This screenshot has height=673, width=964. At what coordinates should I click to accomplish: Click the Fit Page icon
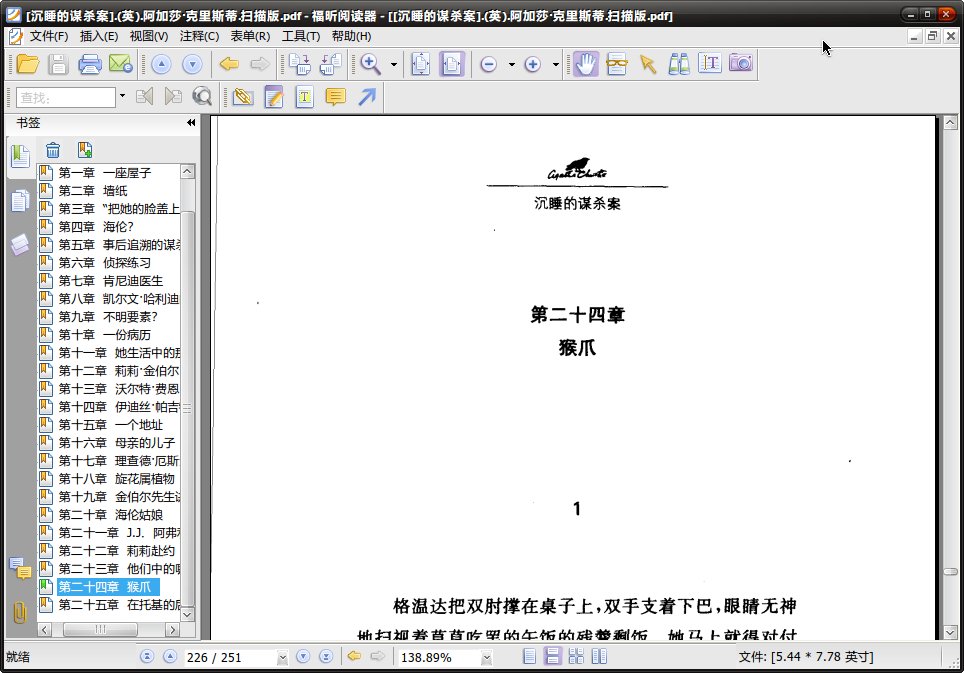(421, 64)
